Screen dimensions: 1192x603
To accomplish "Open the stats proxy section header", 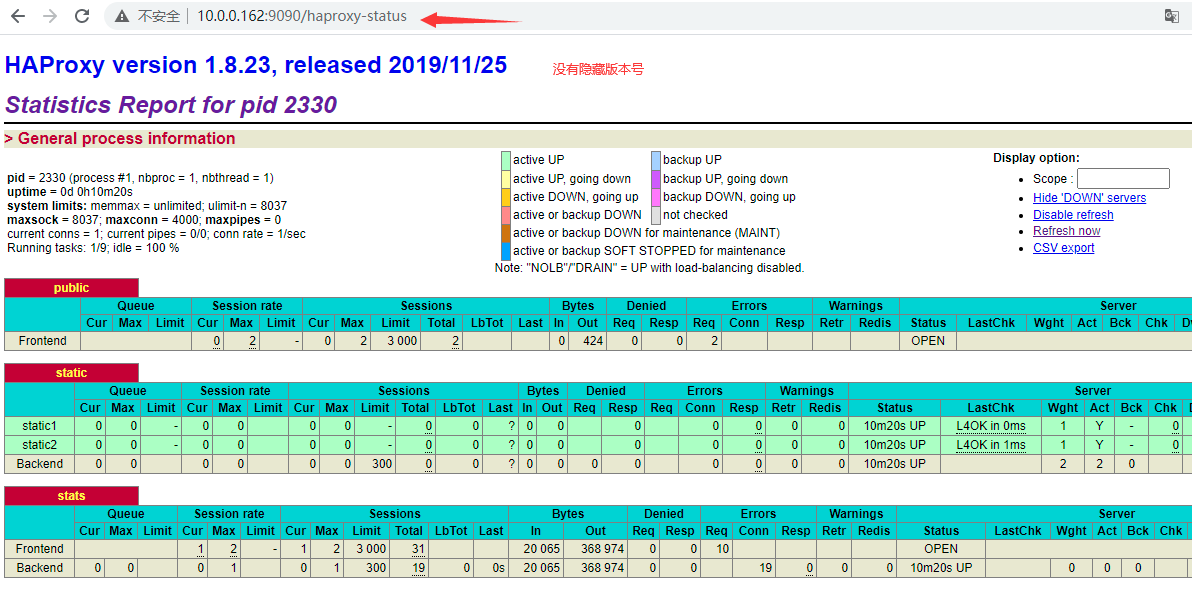I will click(71, 496).
